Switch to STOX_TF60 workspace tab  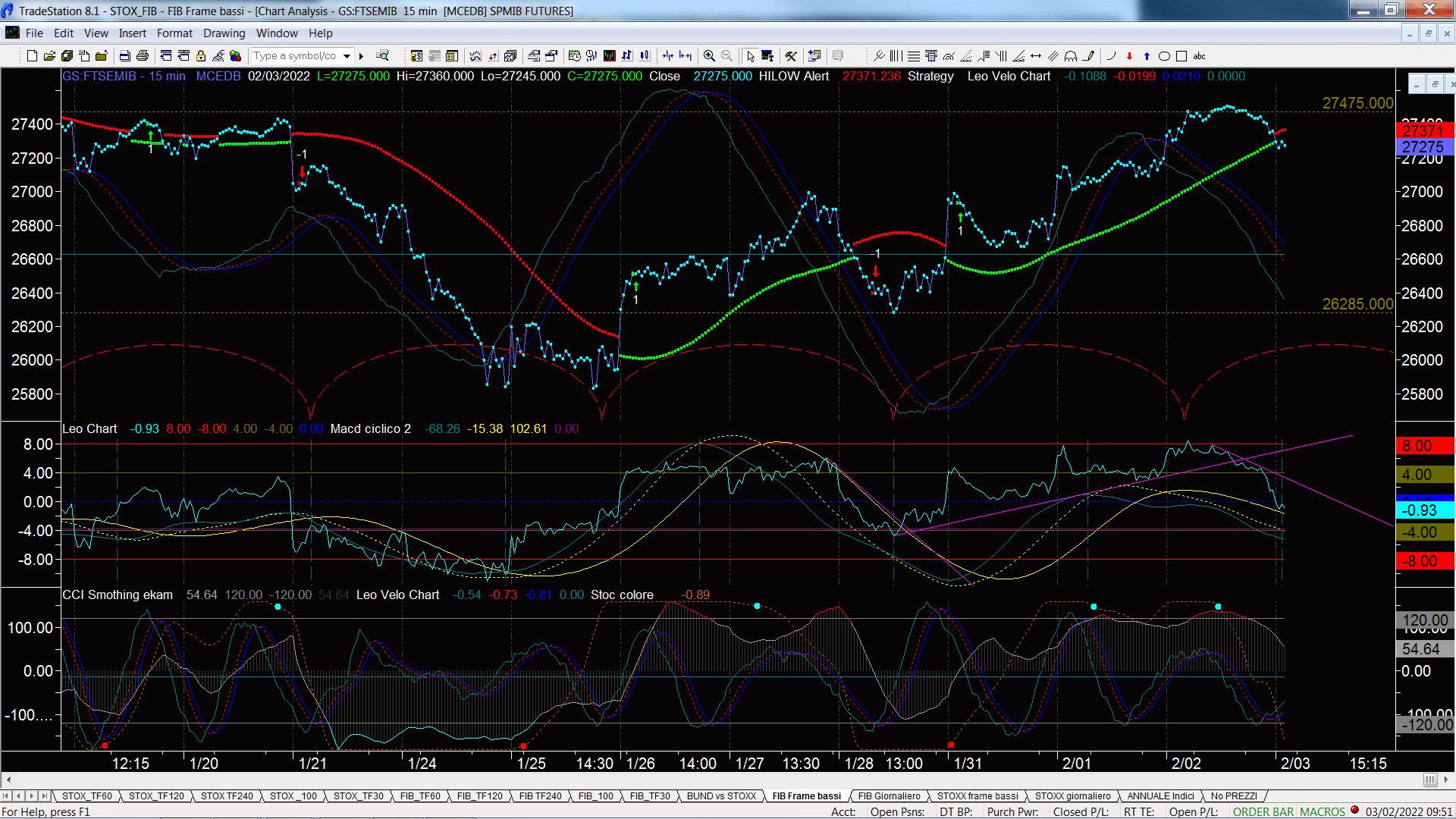[86, 796]
